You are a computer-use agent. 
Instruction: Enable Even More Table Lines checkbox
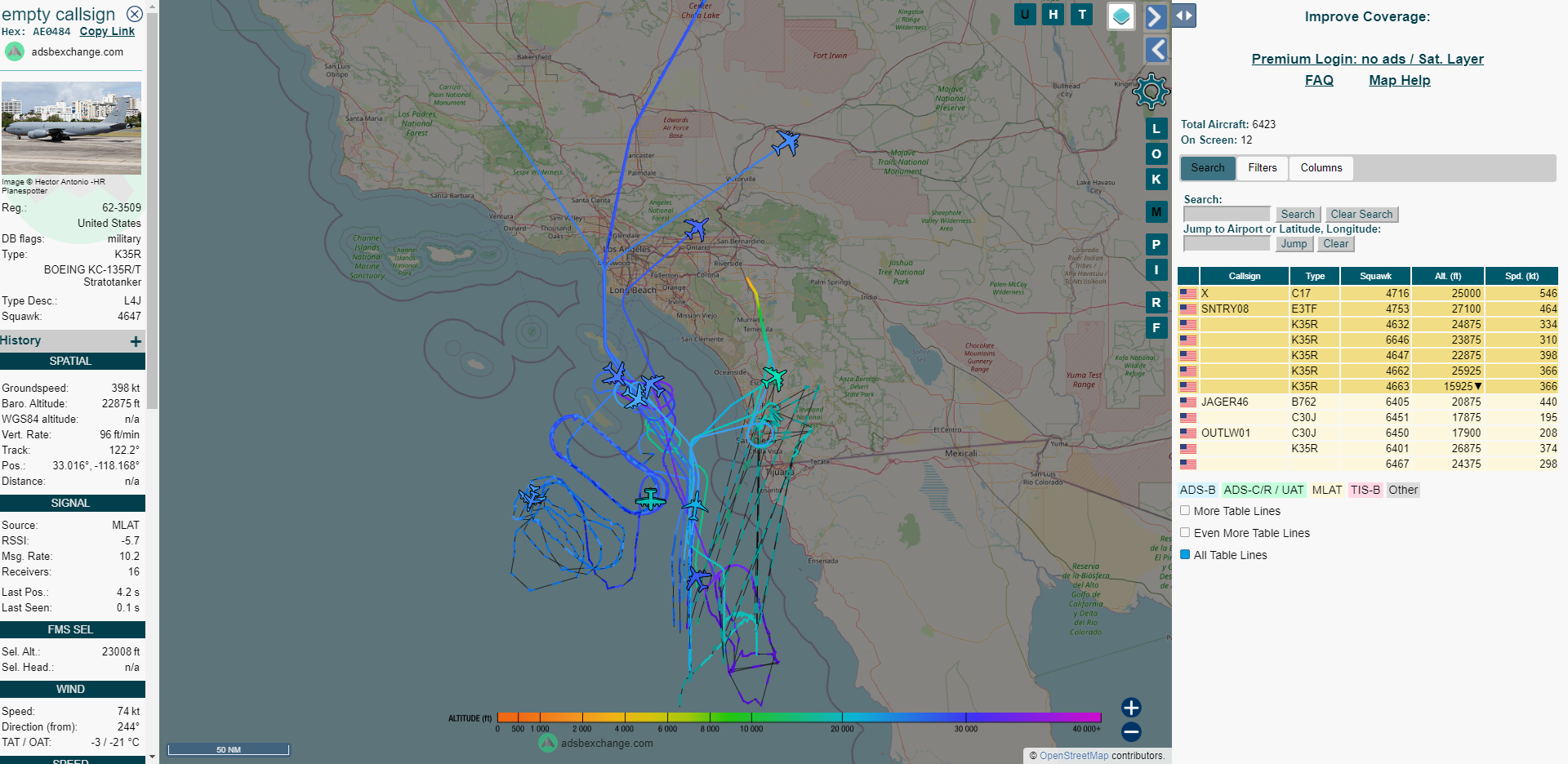point(1185,532)
